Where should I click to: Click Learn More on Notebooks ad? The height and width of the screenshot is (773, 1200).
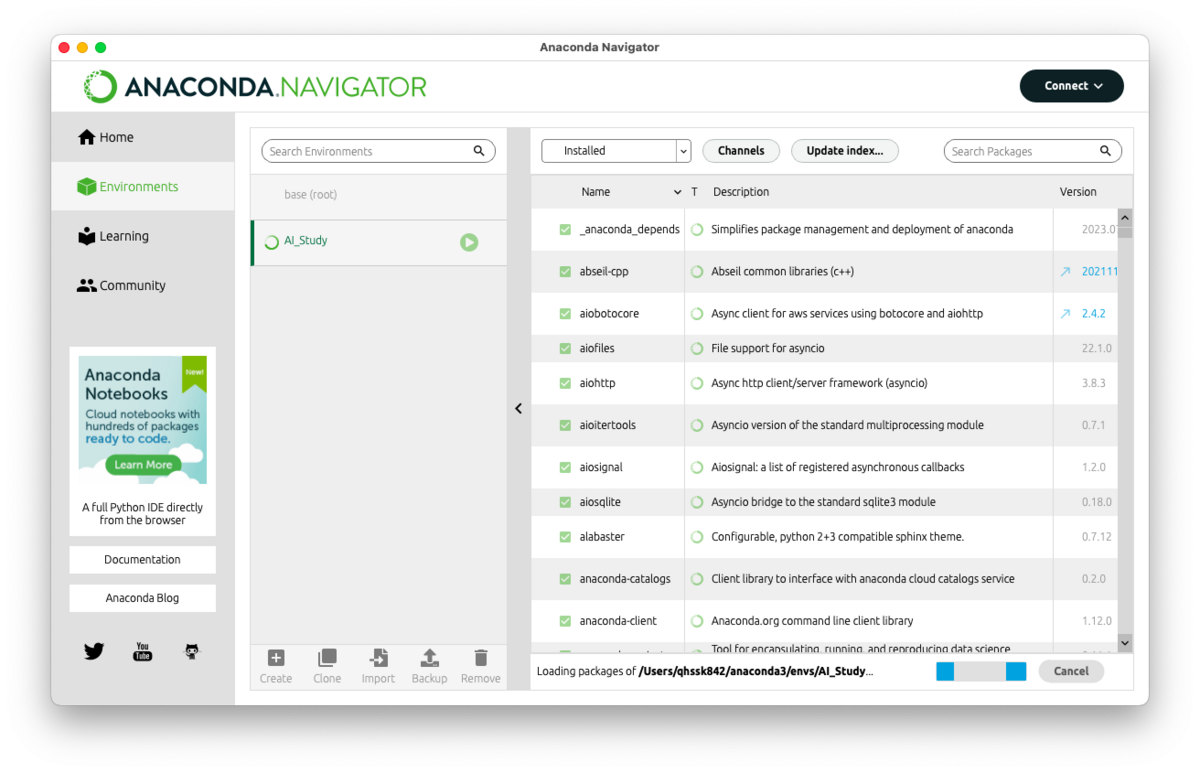pyautogui.click(x=143, y=465)
